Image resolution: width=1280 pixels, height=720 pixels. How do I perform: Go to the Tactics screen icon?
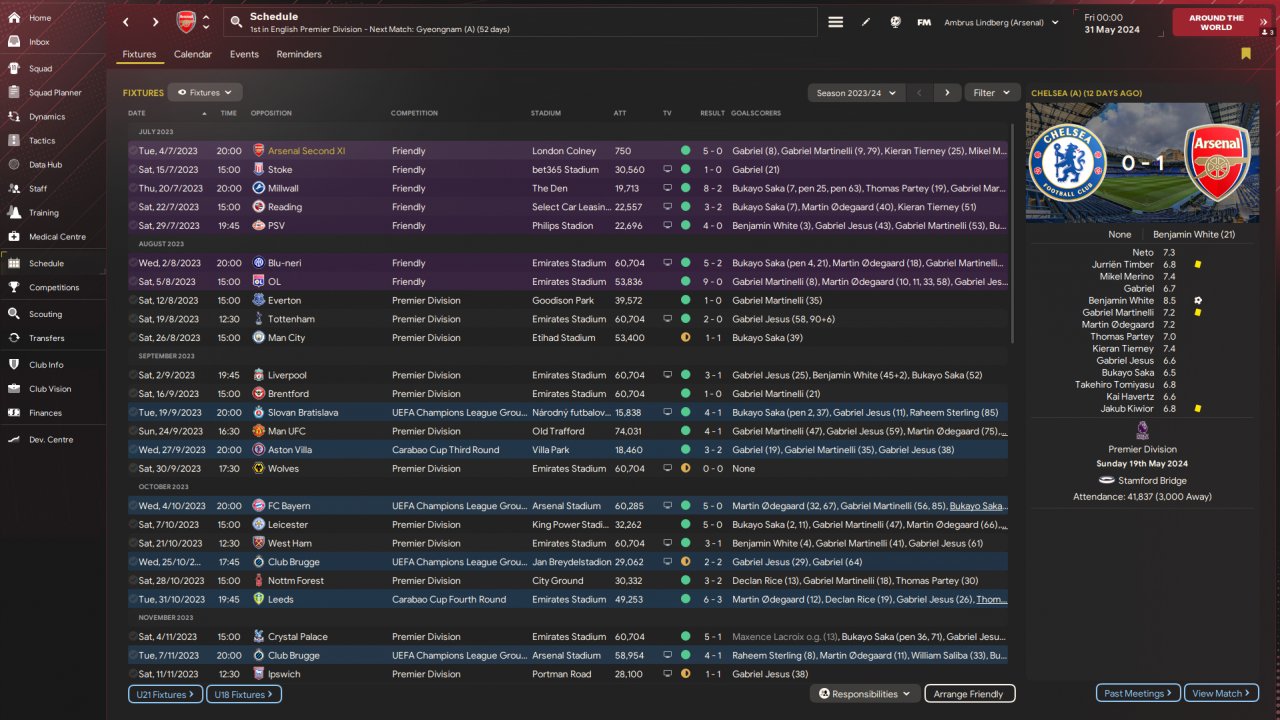tap(15, 140)
